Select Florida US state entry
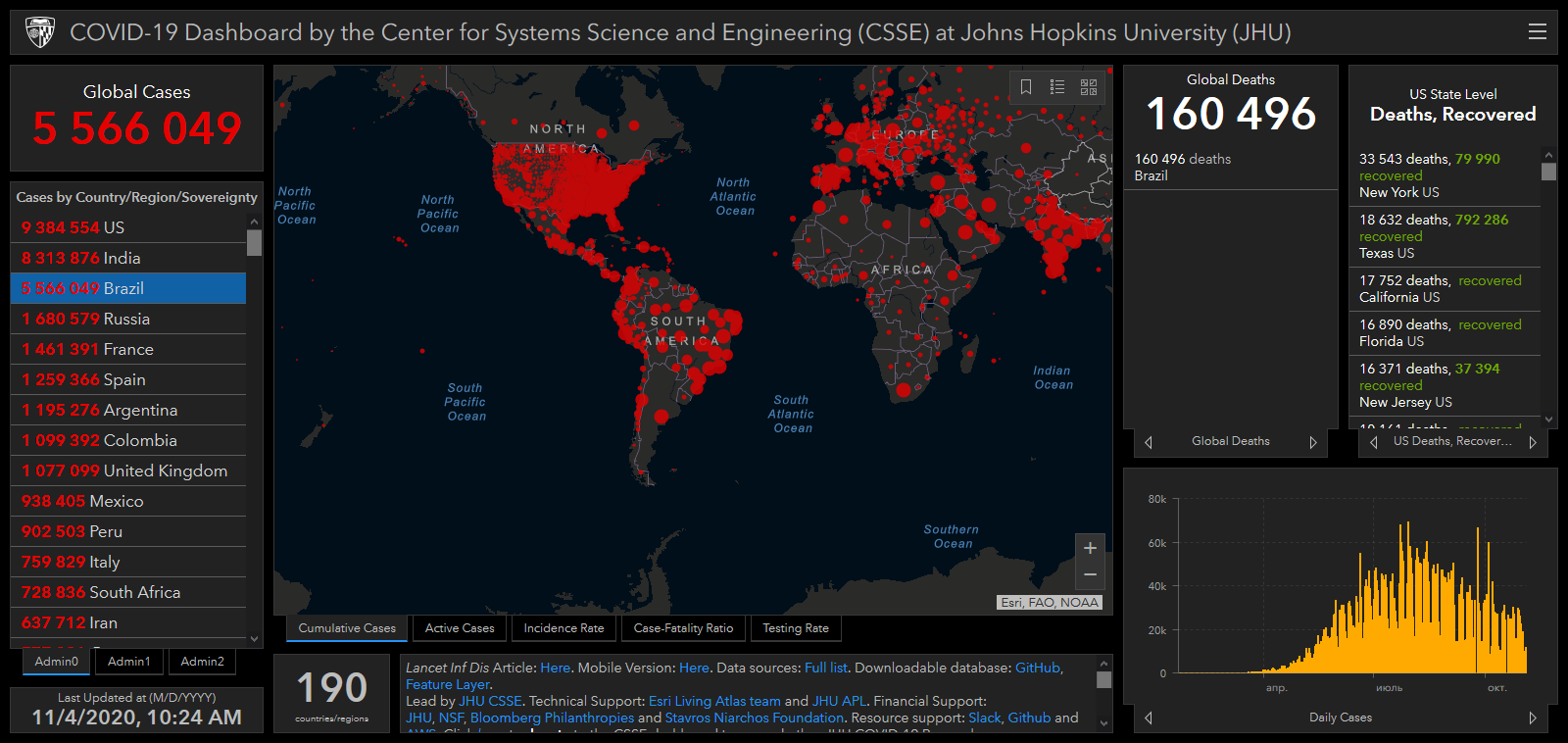The height and width of the screenshot is (743, 1568). (x=1445, y=333)
